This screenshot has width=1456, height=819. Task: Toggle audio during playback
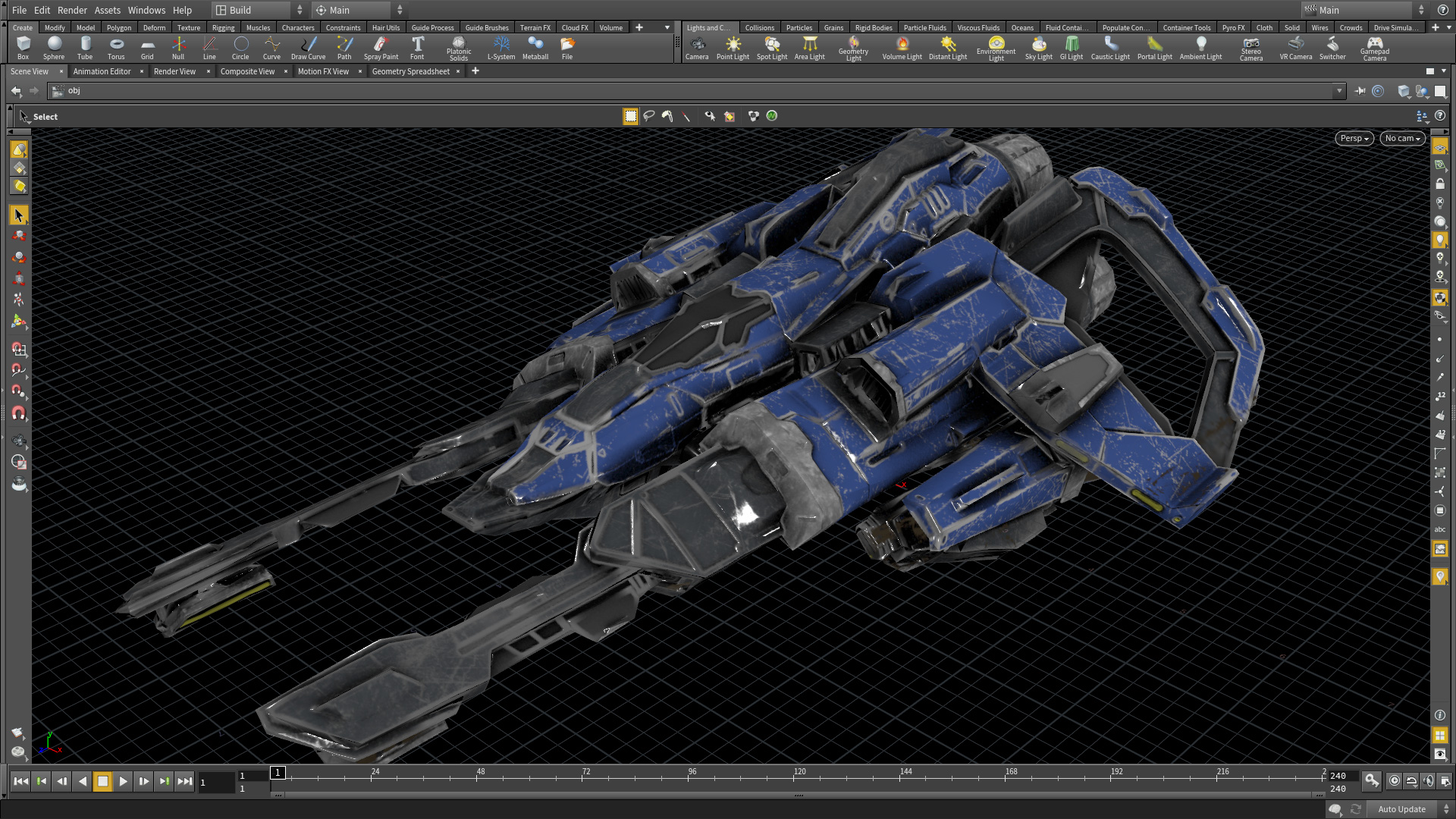point(1428,781)
